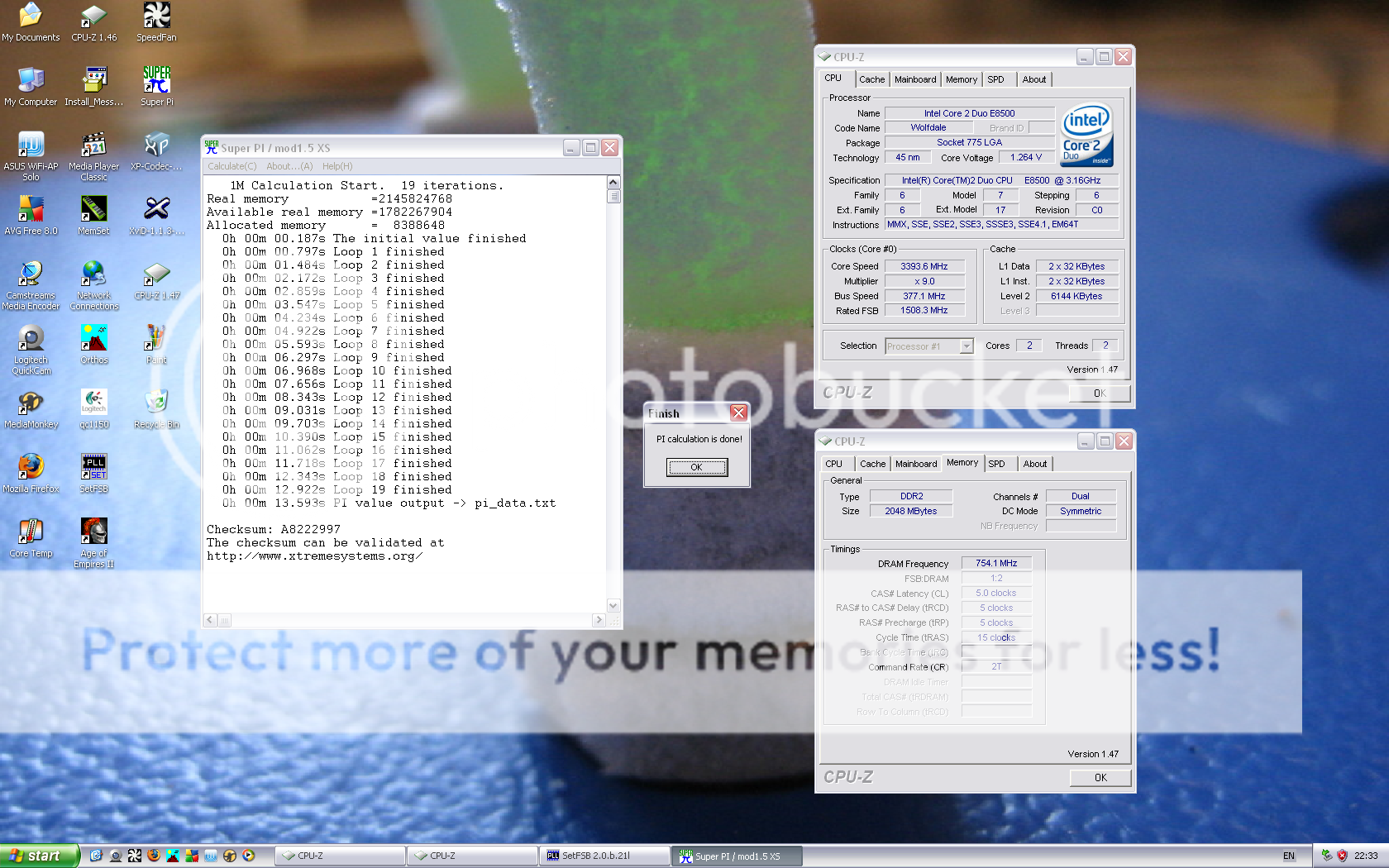This screenshot has width=1389, height=868.
Task: Click the red Security Center shield tray icon
Action: pos(1342,856)
